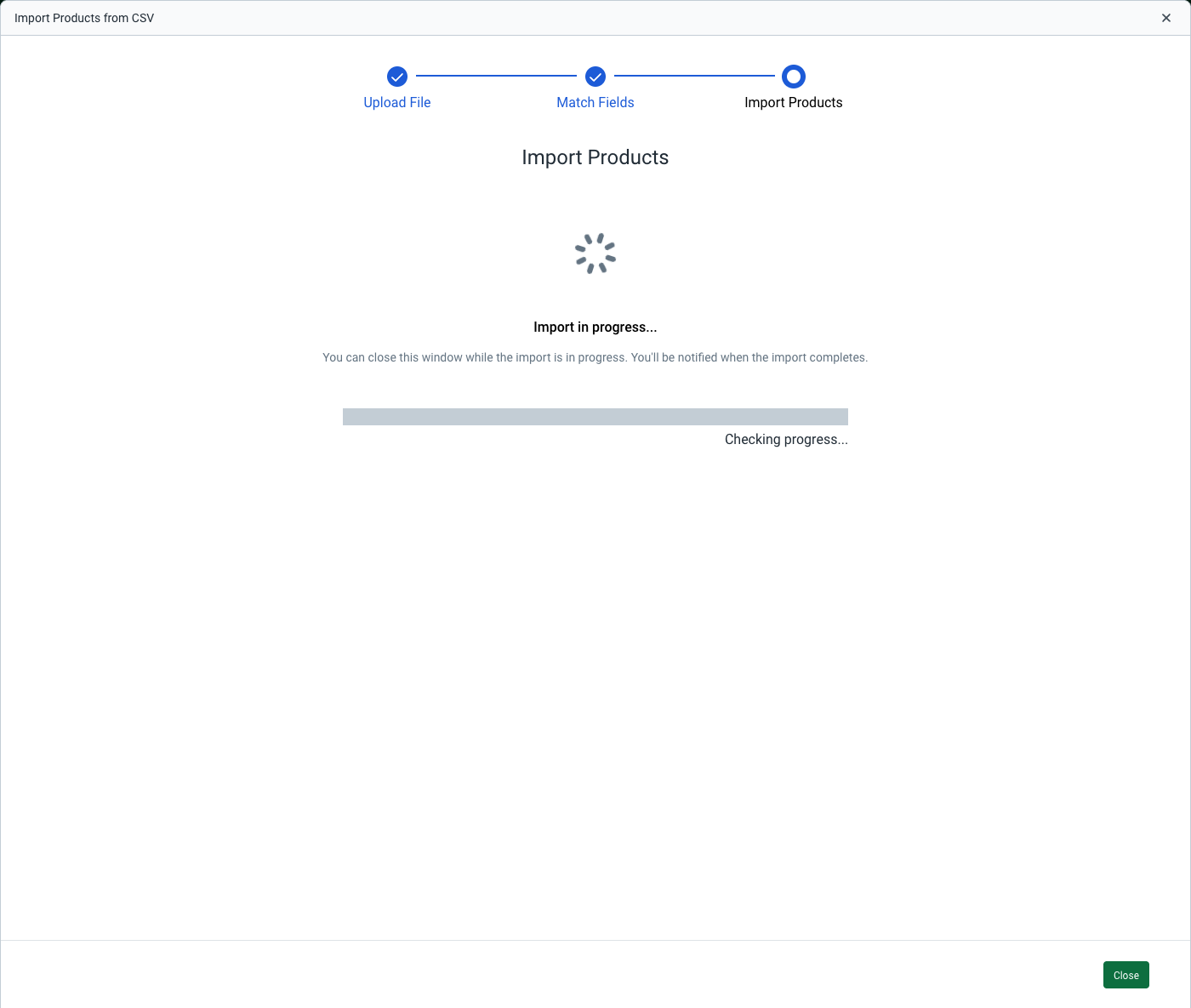Click the "Checking progress..." status text
1191x1008 pixels.
[x=786, y=440]
